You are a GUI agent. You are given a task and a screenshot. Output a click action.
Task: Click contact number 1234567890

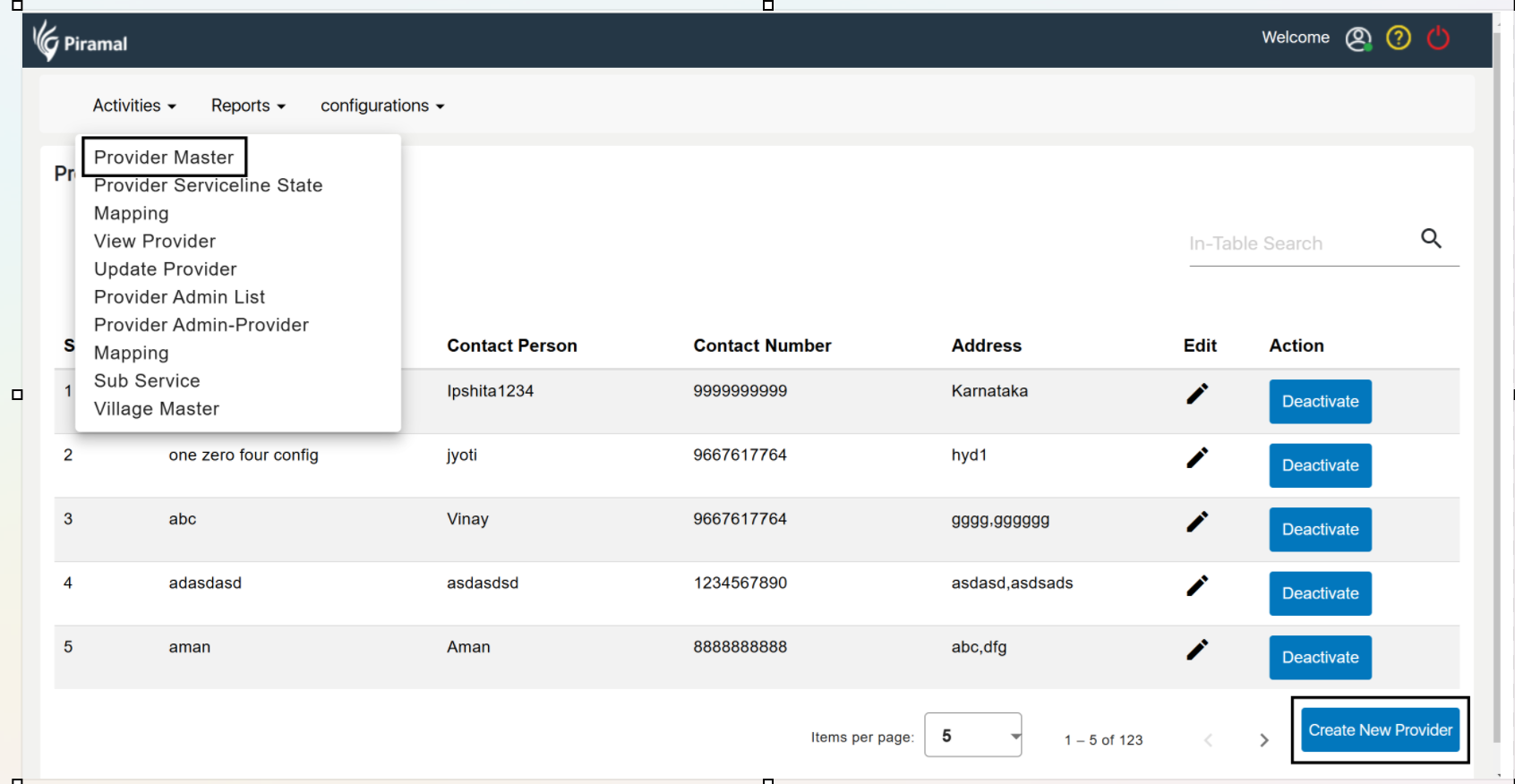pos(740,583)
